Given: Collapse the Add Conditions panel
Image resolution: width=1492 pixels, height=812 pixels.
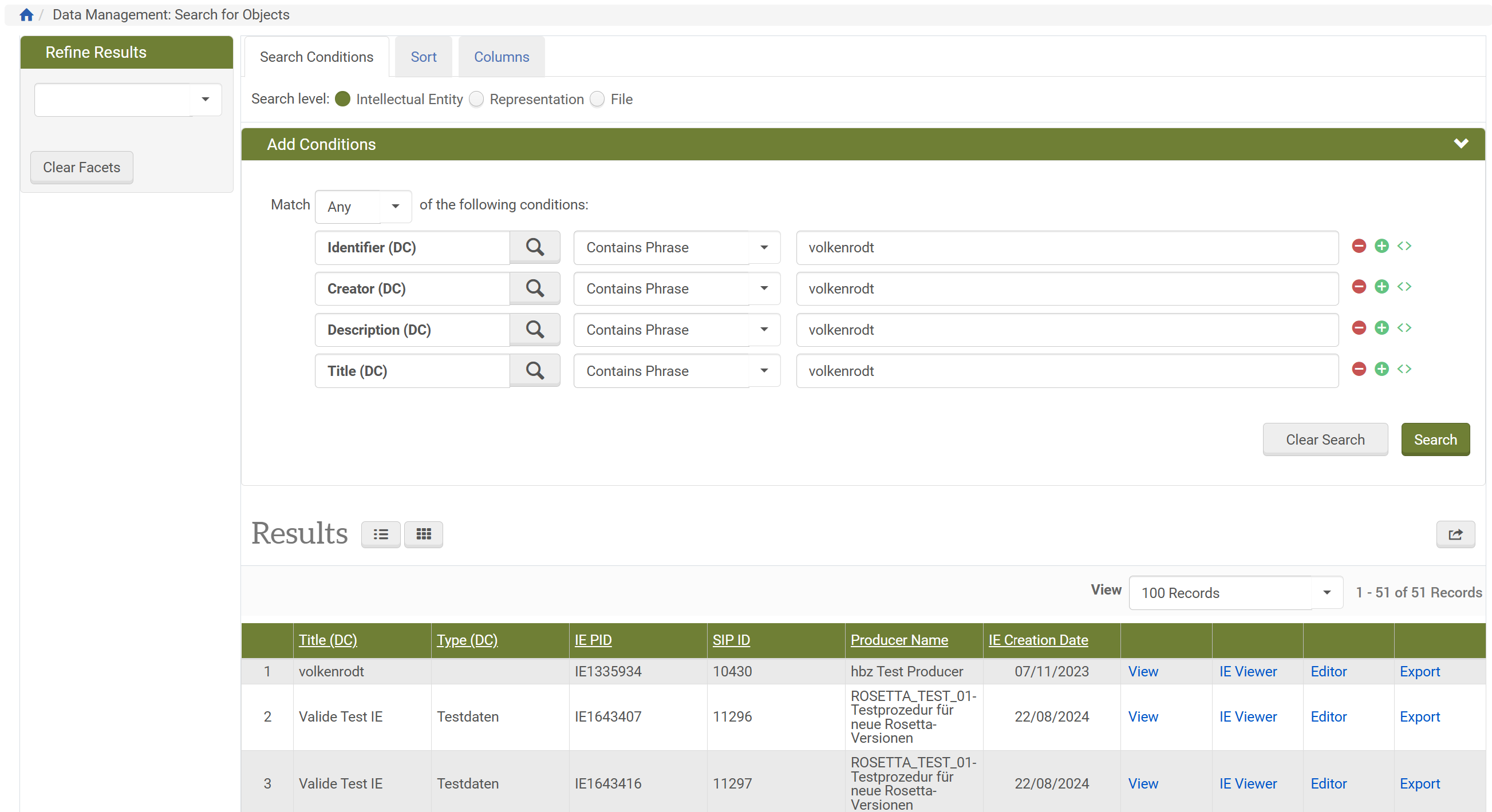Looking at the screenshot, I should point(1461,144).
